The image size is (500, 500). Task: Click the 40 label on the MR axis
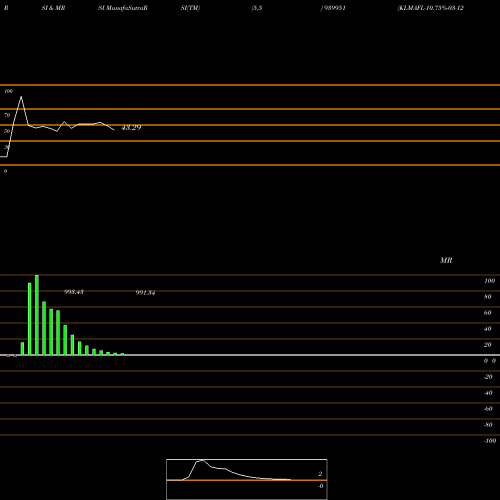488,329
